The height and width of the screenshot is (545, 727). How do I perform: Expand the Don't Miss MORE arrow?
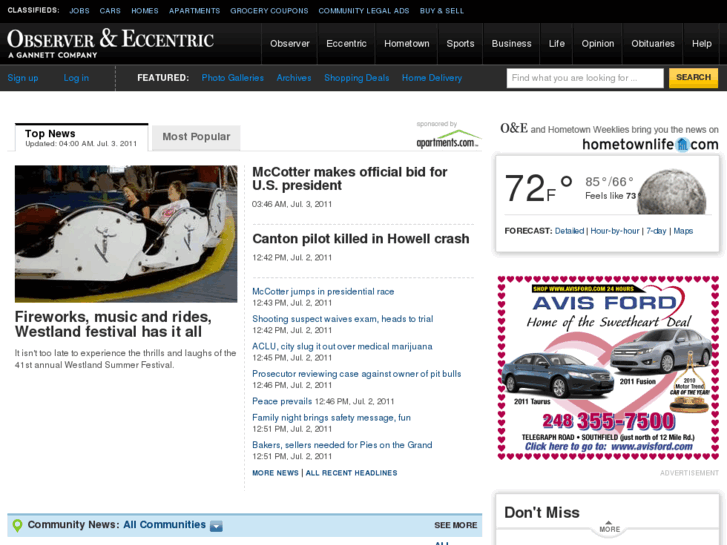[x=609, y=527]
